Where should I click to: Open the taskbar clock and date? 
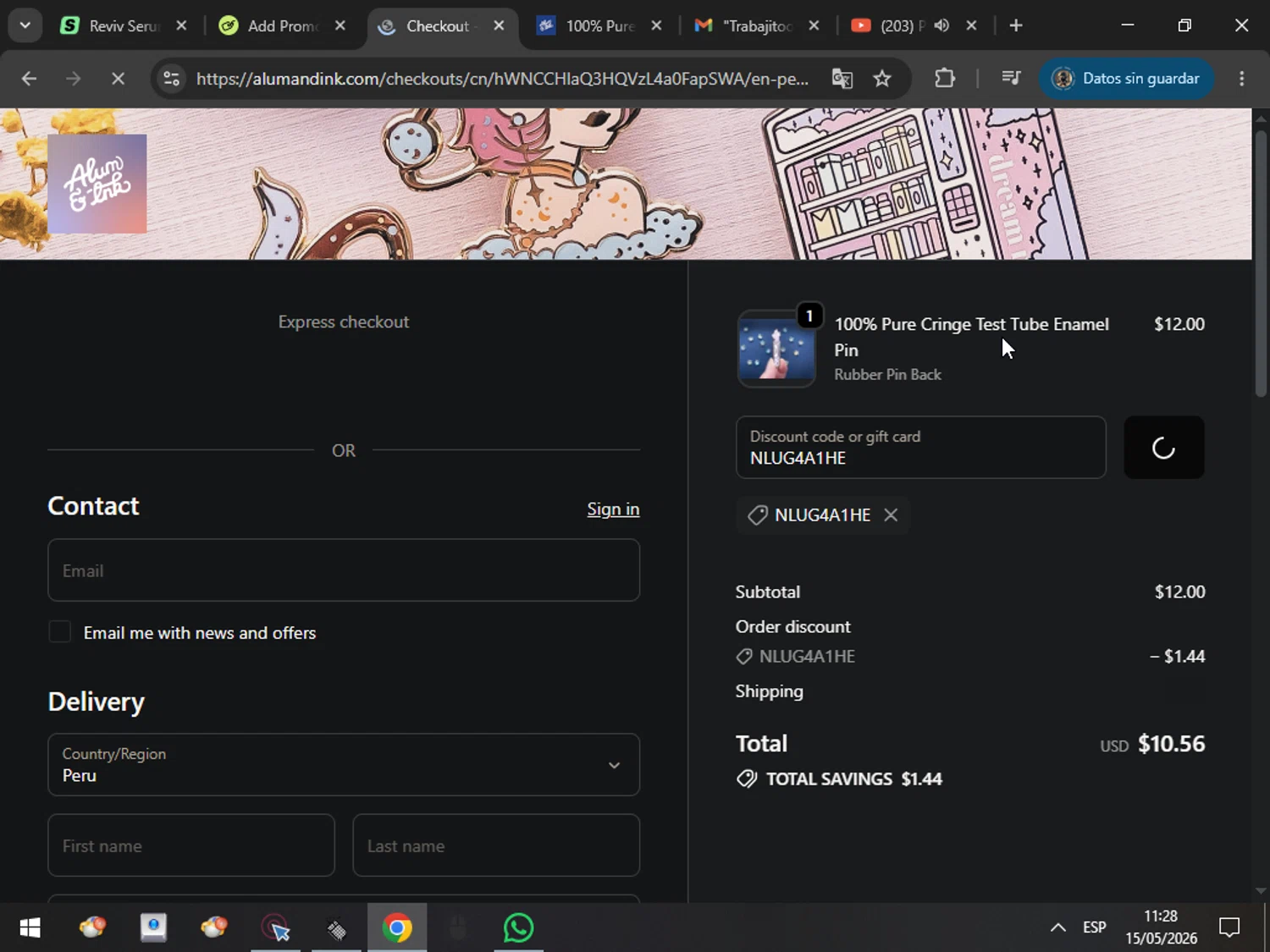1161,927
